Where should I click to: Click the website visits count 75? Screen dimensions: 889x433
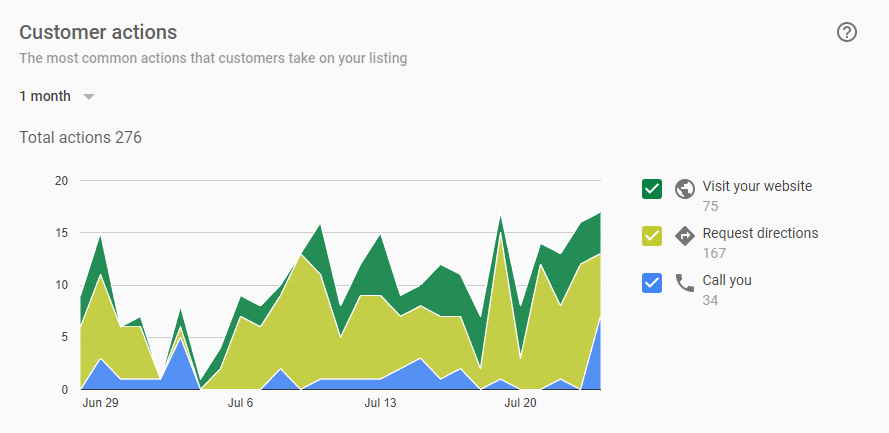coord(710,206)
